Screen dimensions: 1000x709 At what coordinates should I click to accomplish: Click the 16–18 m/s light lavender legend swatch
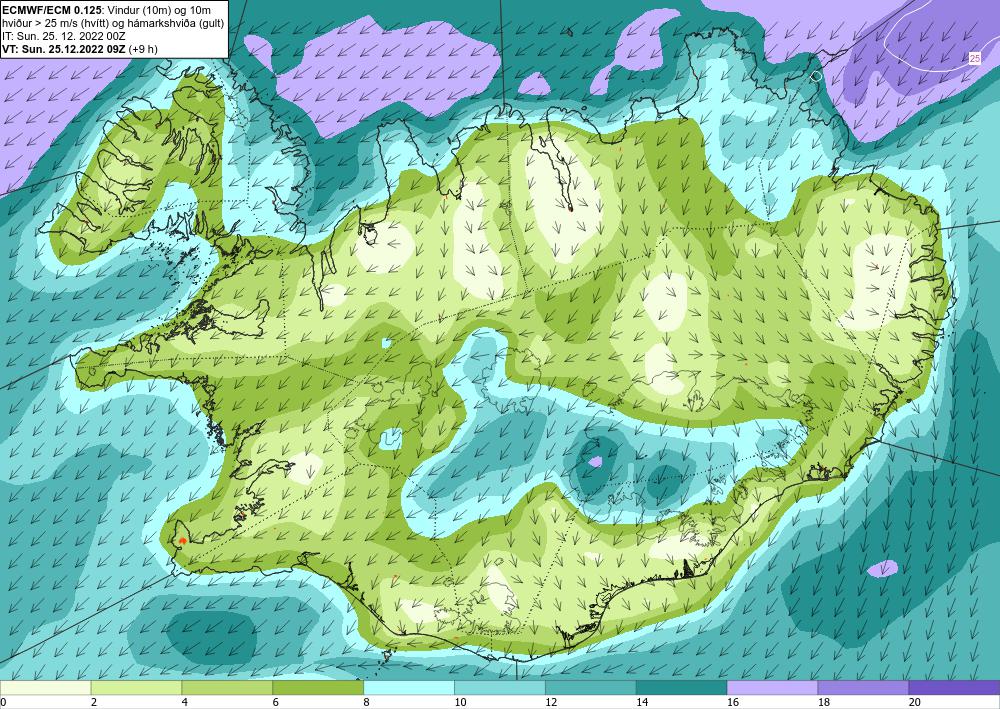[772, 688]
